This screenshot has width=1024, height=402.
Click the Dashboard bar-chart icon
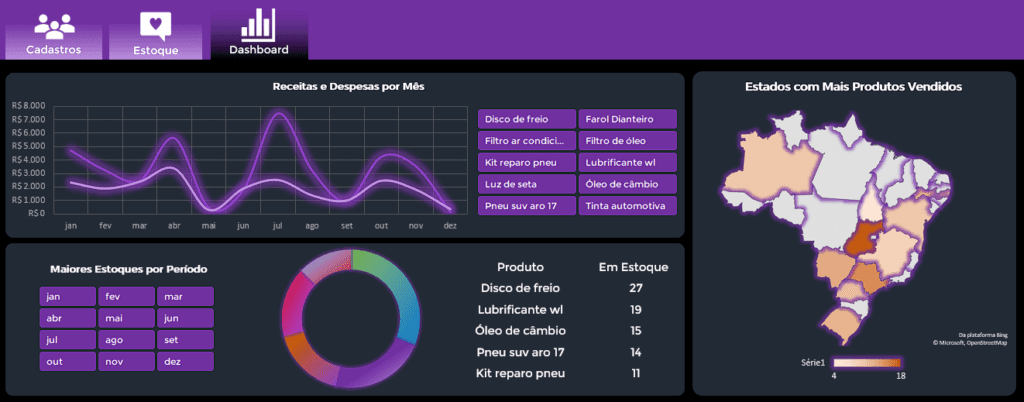[259, 24]
